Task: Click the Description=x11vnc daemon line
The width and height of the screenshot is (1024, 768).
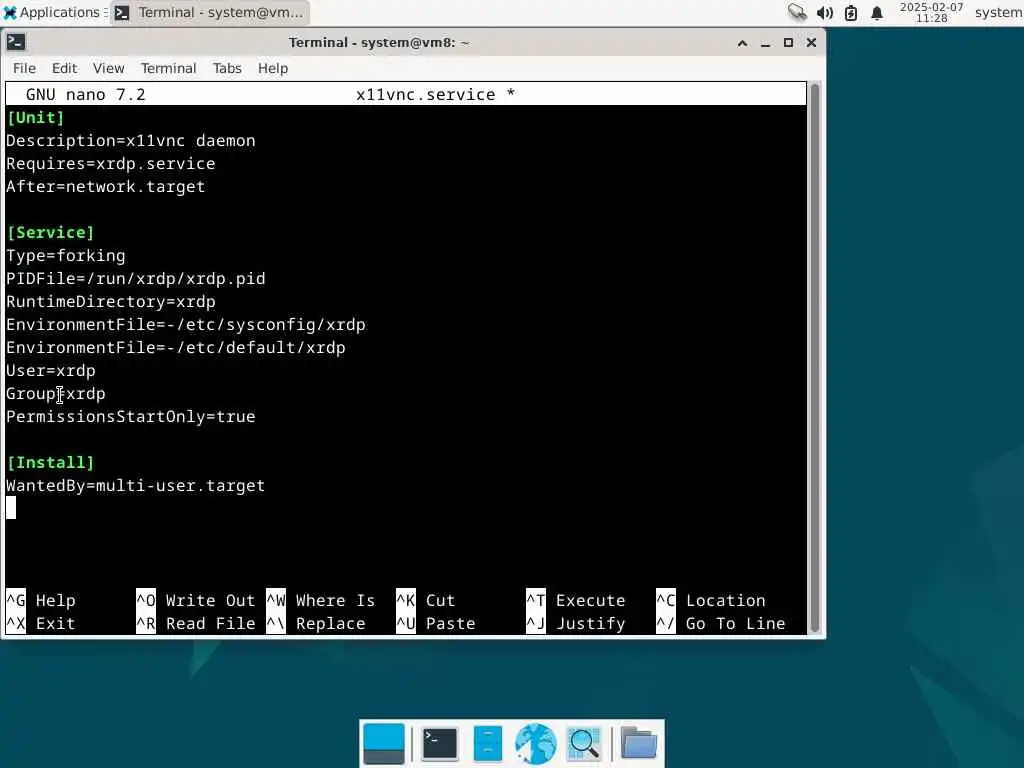Action: (131, 140)
